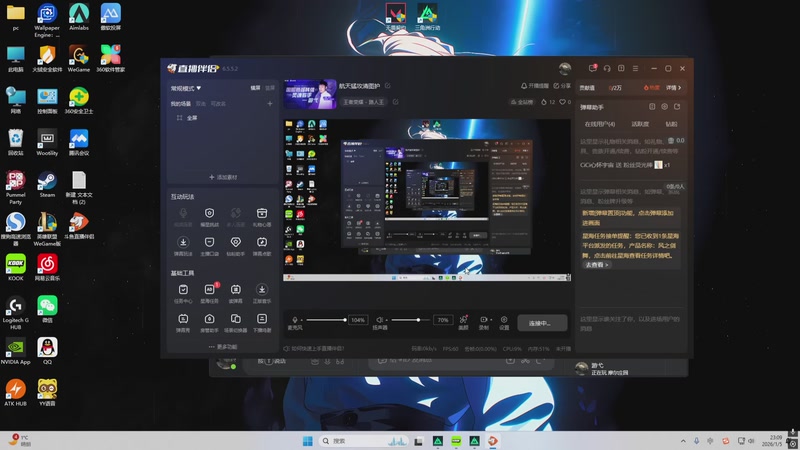Click the gear icon in 弹幕助手 header

664,107
